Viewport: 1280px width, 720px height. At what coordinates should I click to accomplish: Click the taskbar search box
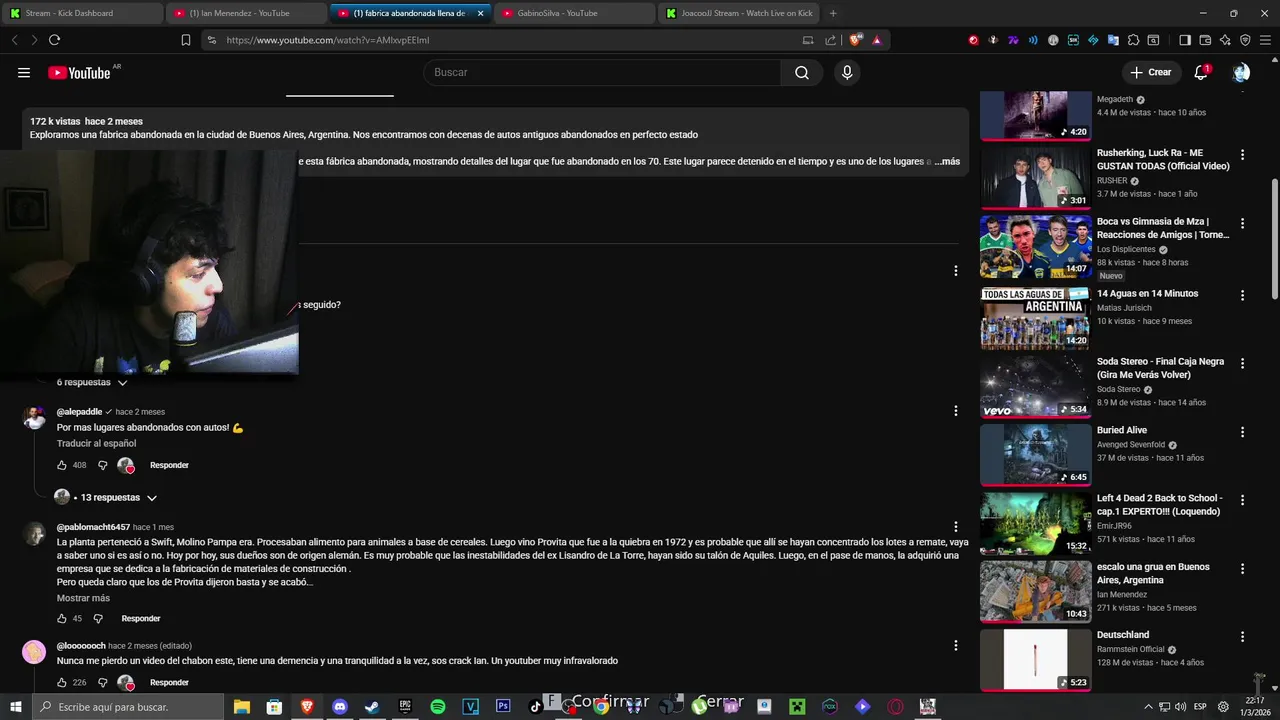pyautogui.click(x=129, y=707)
